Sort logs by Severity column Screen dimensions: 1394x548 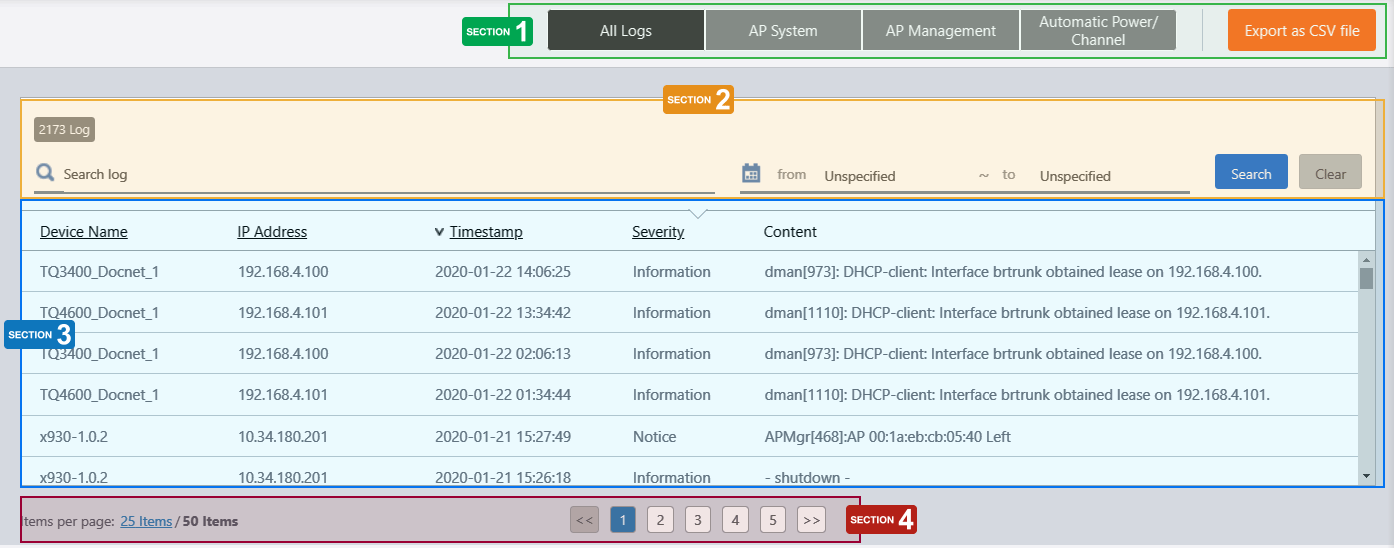pos(658,232)
